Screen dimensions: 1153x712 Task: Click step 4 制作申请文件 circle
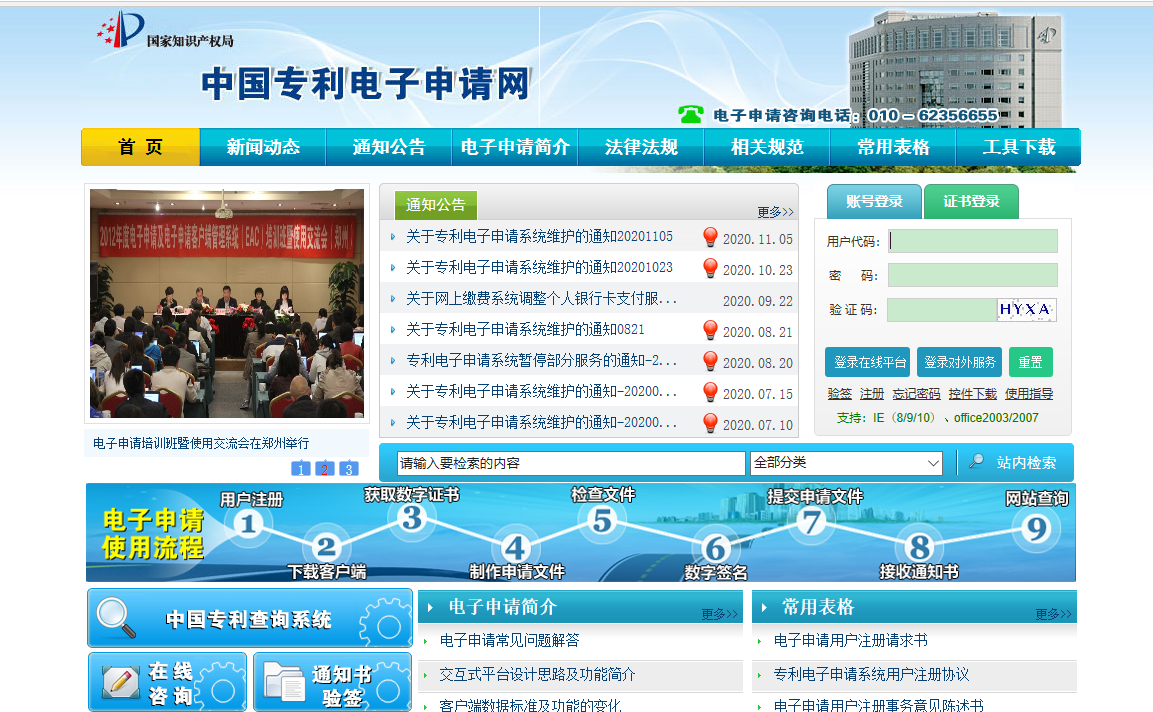click(x=515, y=548)
